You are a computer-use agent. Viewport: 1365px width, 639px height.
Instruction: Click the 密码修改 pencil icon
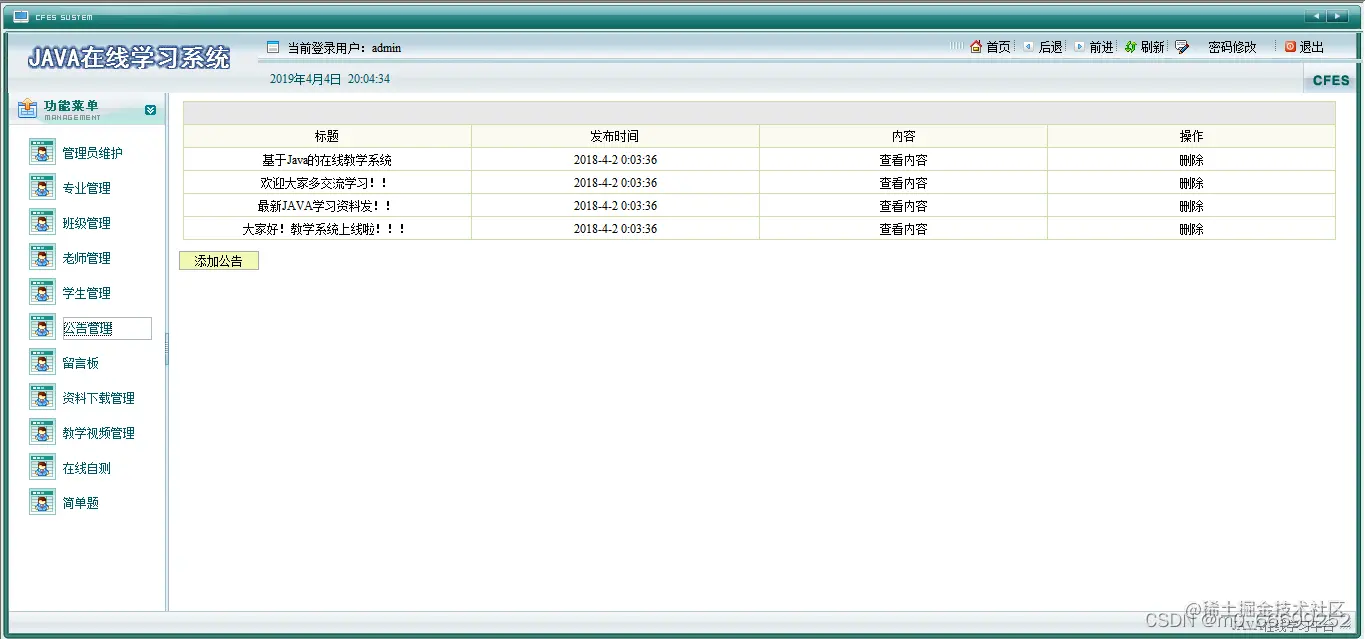(x=1182, y=47)
